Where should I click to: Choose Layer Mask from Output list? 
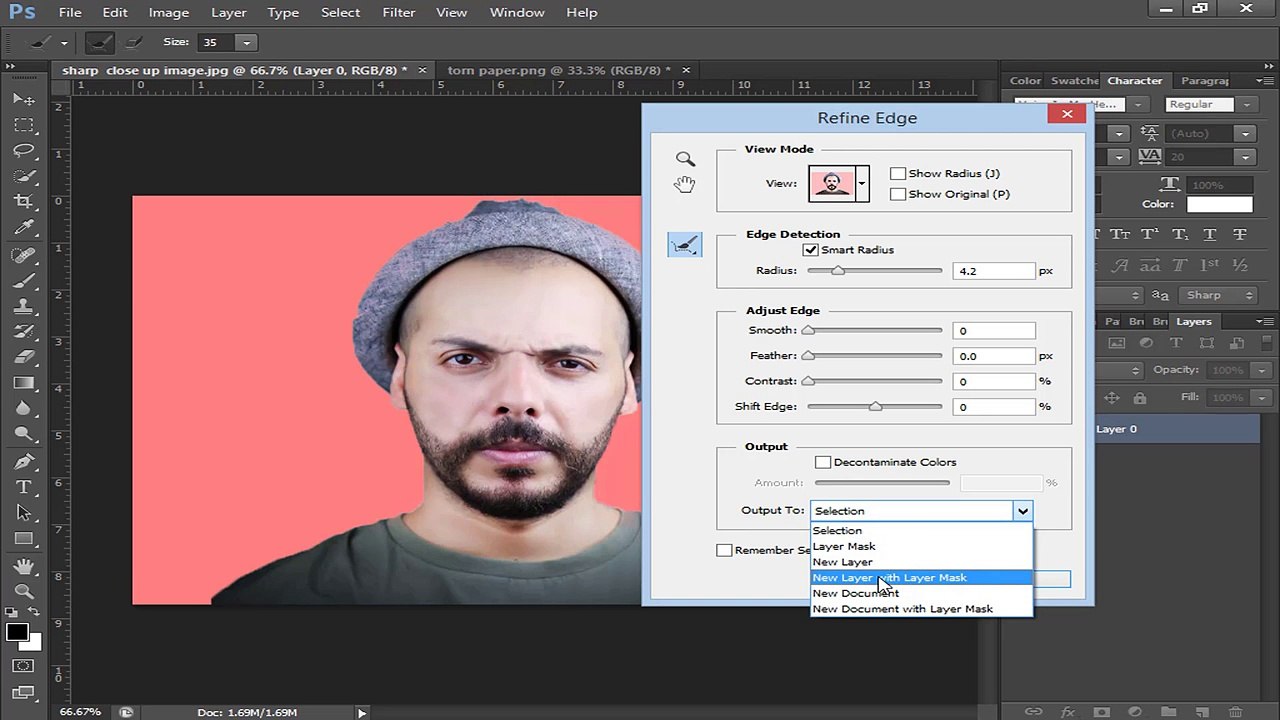[921, 546]
